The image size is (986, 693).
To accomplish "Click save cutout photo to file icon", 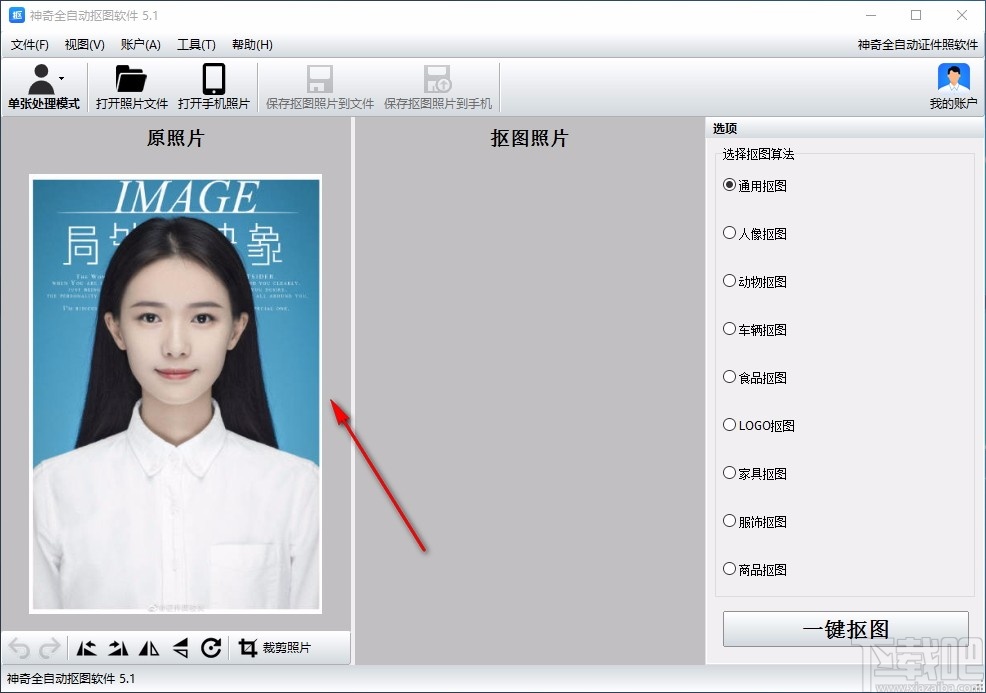I will click(x=319, y=79).
